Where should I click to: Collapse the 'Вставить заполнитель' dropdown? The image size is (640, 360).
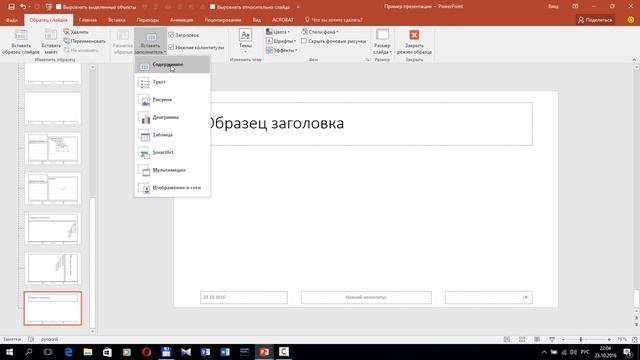point(150,41)
